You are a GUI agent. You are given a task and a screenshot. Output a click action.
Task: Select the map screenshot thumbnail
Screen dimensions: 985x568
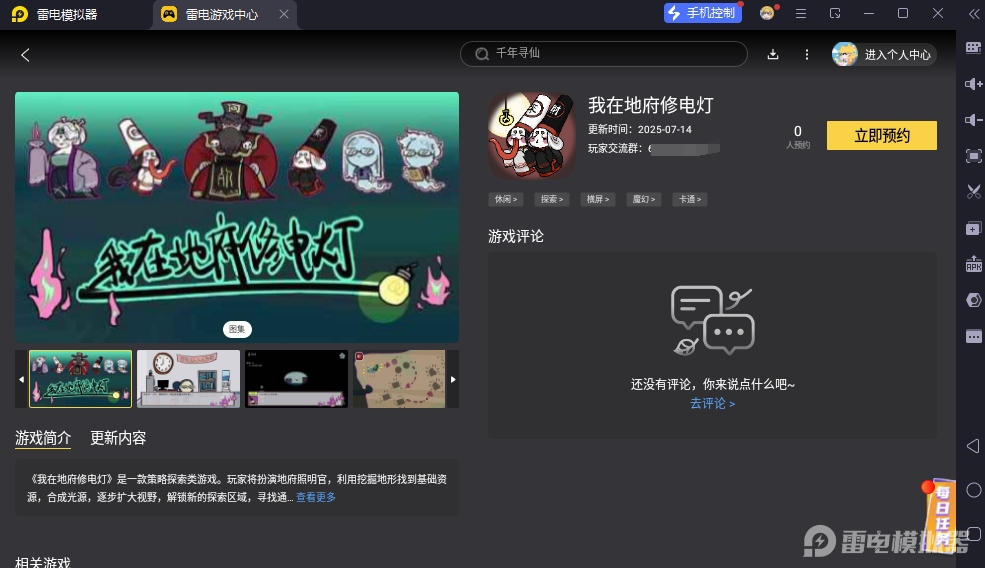point(400,379)
